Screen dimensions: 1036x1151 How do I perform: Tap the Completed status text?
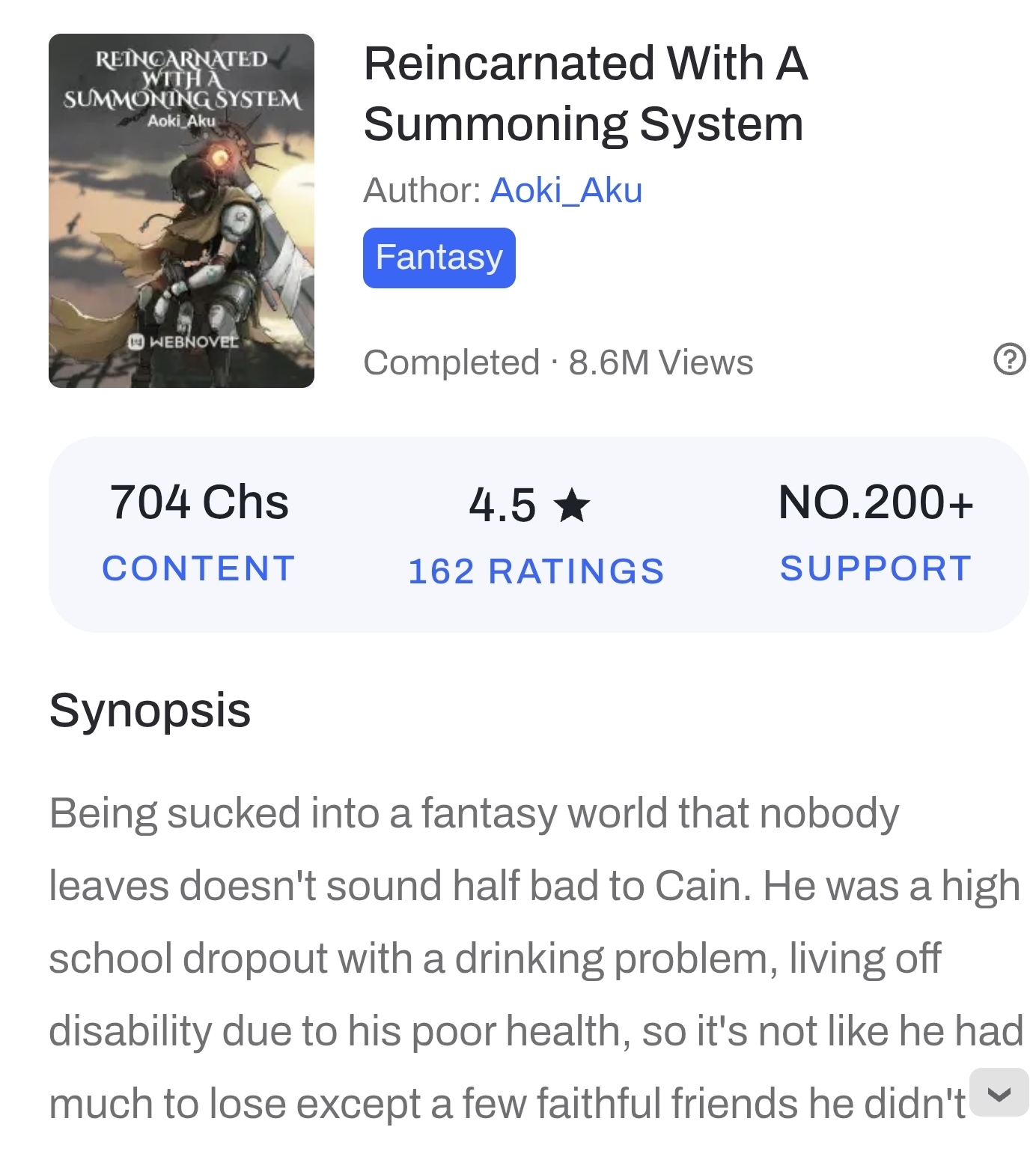click(451, 362)
